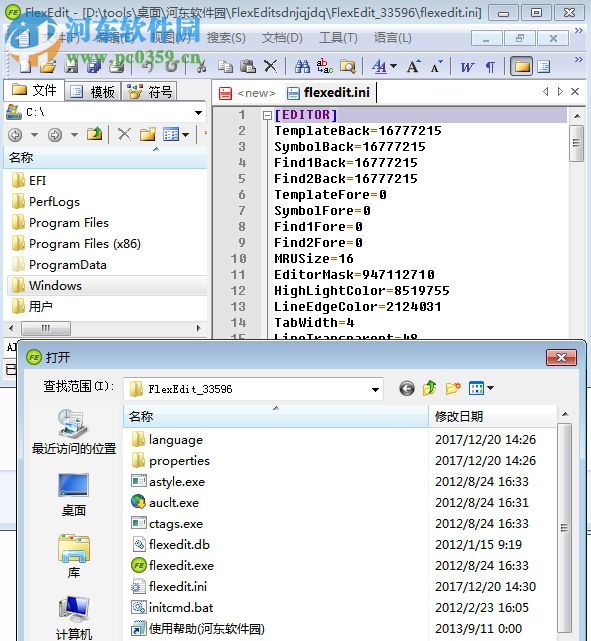Screen dimensions: 591x641
Task: Open the 搜索(S) menu
Action: (x=226, y=38)
